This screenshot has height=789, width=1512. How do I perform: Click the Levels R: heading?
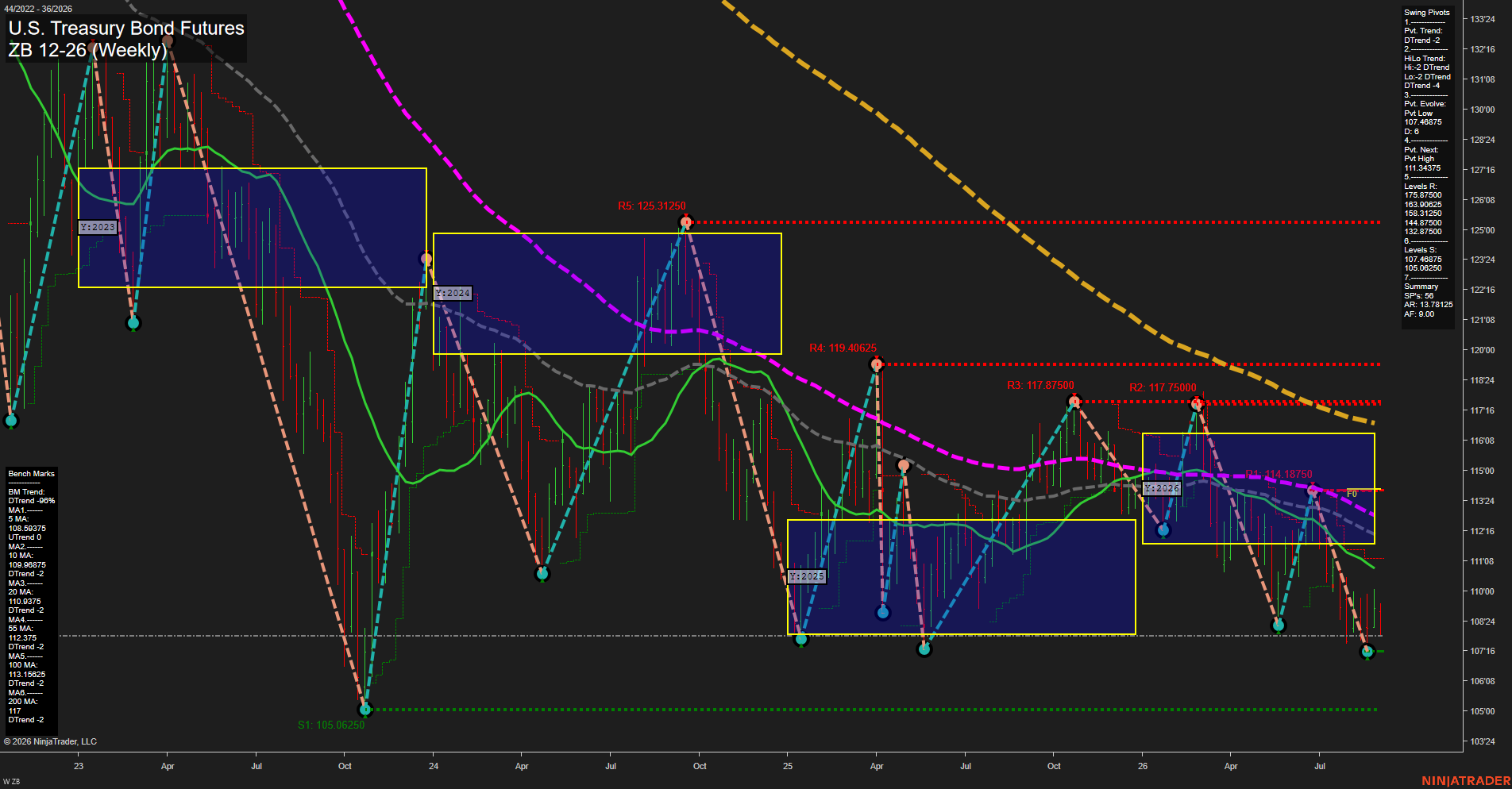(x=1420, y=187)
